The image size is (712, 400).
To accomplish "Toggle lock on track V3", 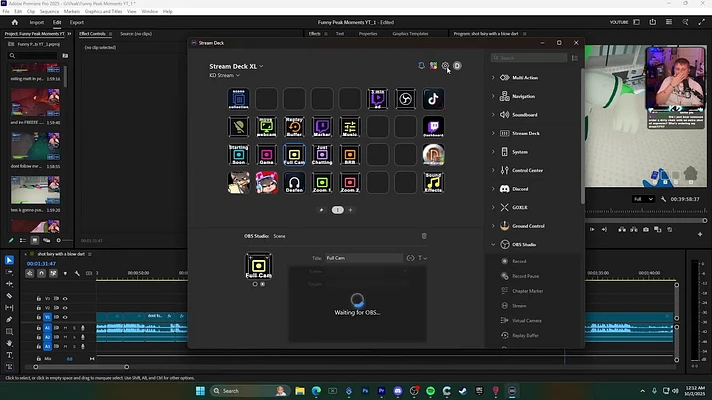I will [39, 299].
